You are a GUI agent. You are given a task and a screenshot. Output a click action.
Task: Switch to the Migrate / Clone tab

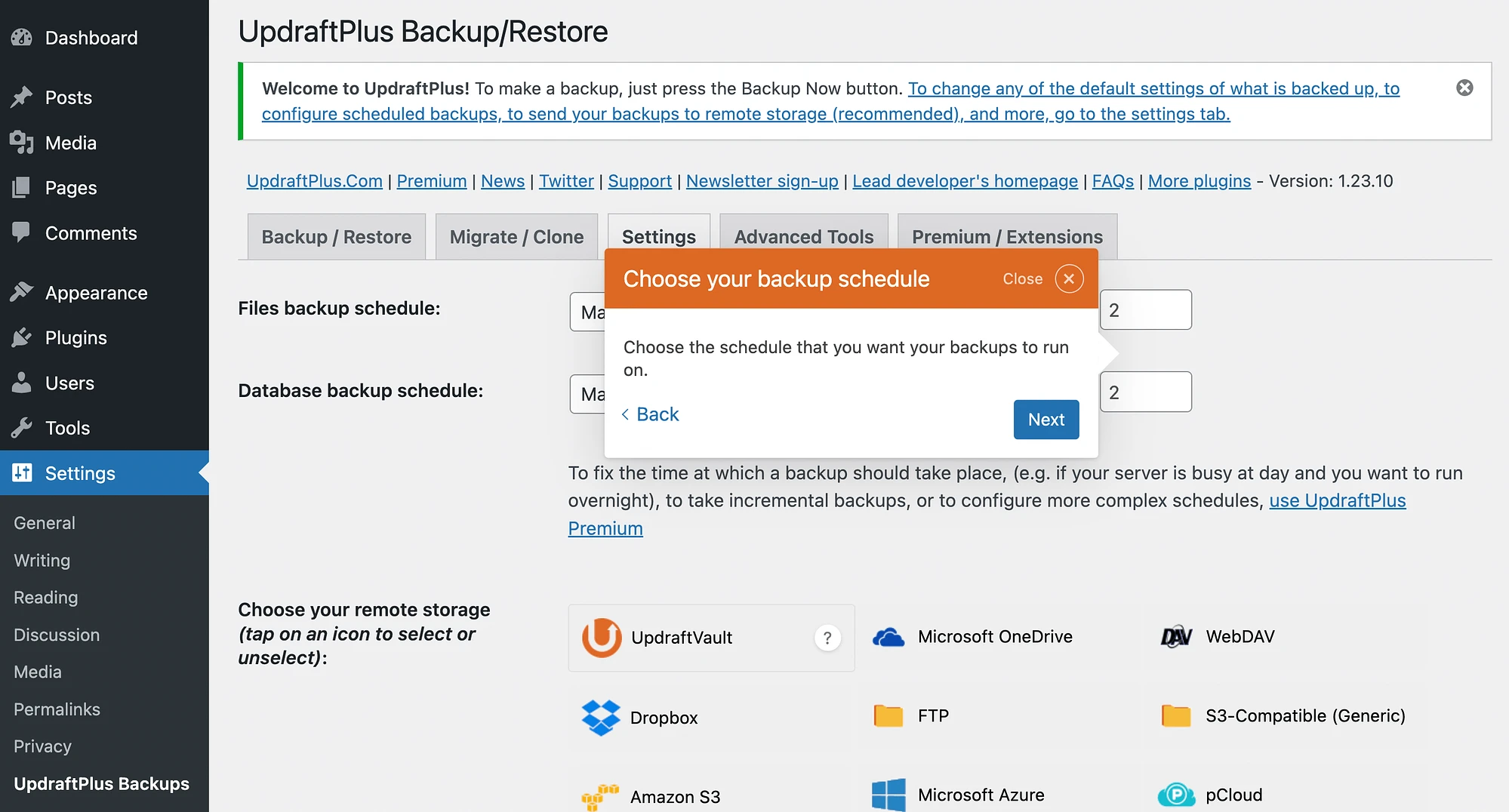coord(516,237)
